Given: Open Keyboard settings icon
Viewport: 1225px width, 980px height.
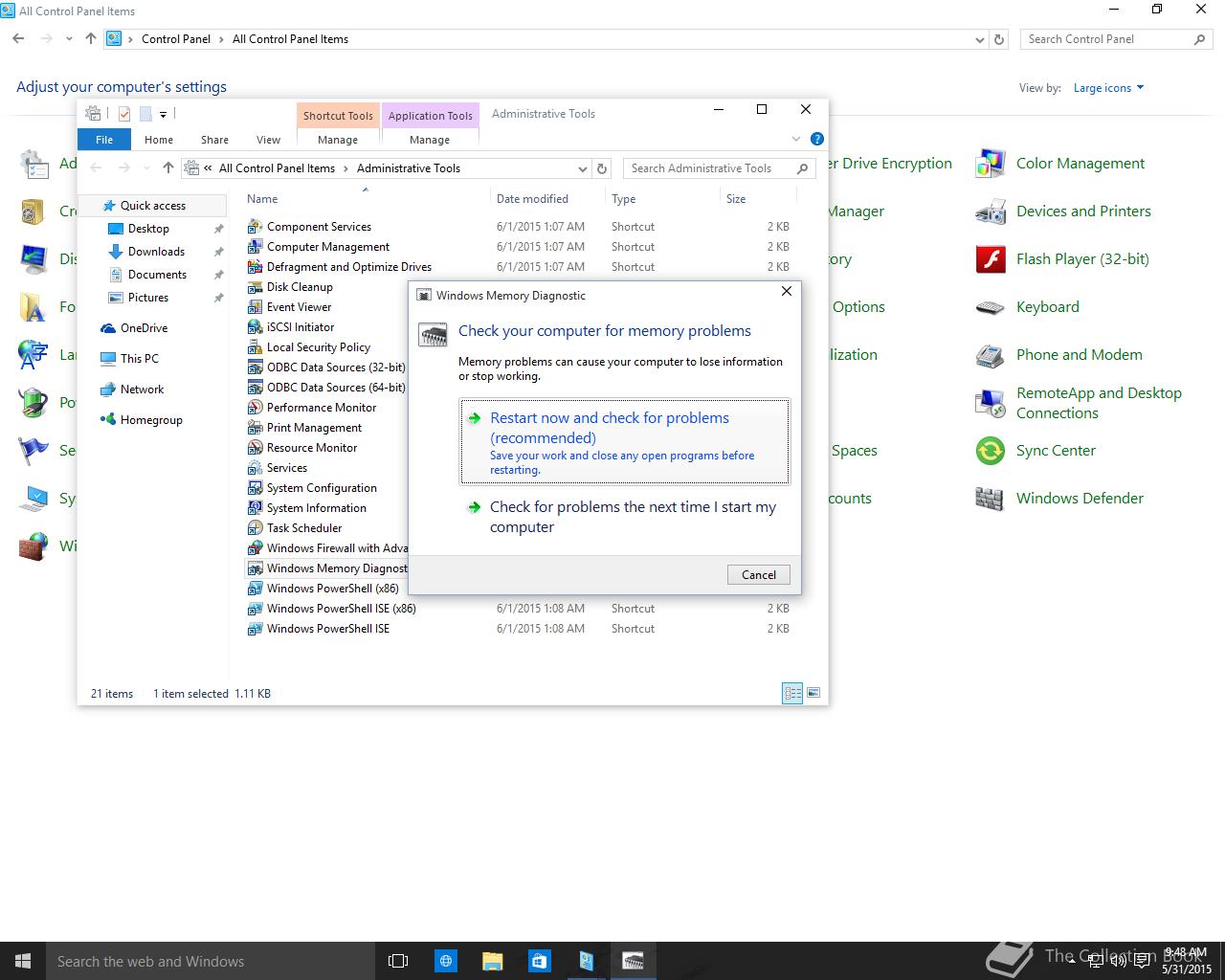Looking at the screenshot, I should [x=990, y=307].
